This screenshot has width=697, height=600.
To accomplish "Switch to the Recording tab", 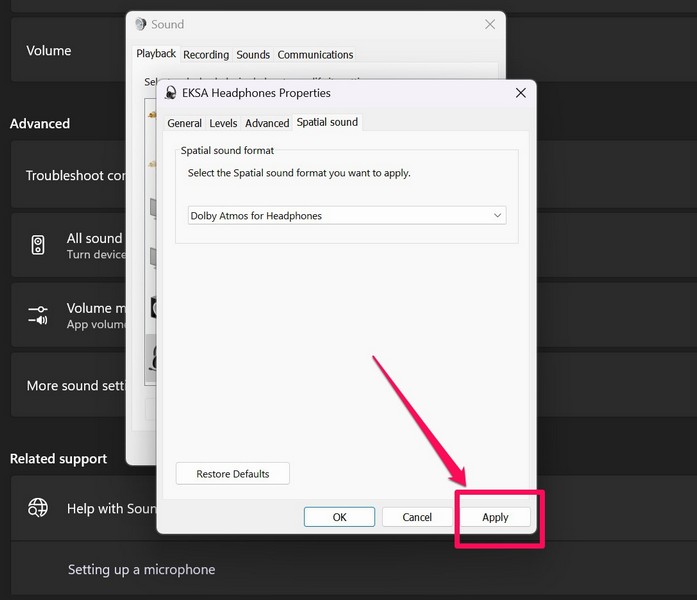I will 206,55.
